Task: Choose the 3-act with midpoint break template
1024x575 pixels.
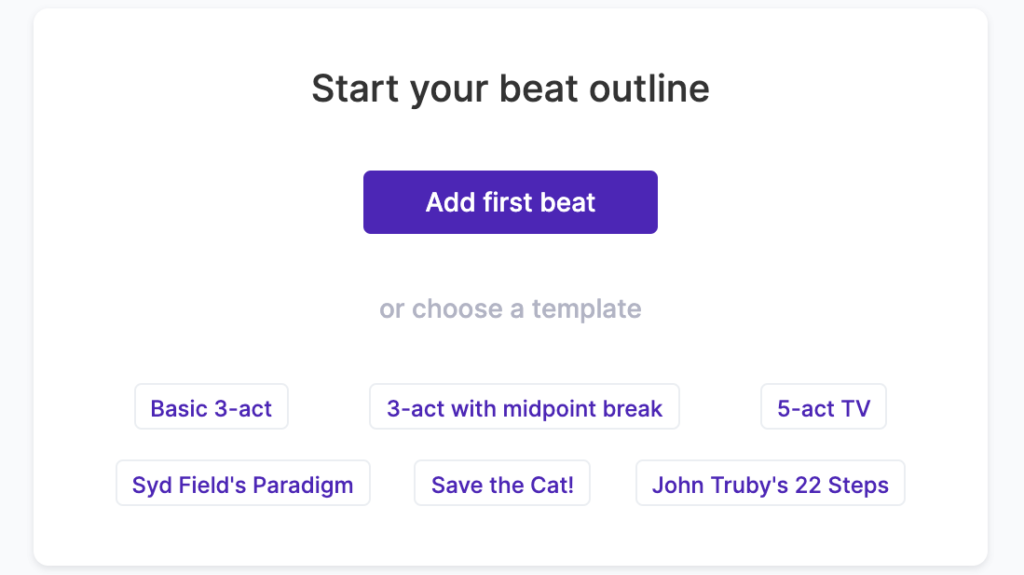Action: tap(524, 406)
